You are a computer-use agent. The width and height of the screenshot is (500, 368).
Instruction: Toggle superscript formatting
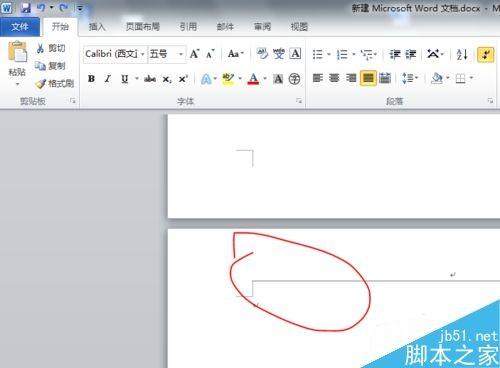click(183, 79)
